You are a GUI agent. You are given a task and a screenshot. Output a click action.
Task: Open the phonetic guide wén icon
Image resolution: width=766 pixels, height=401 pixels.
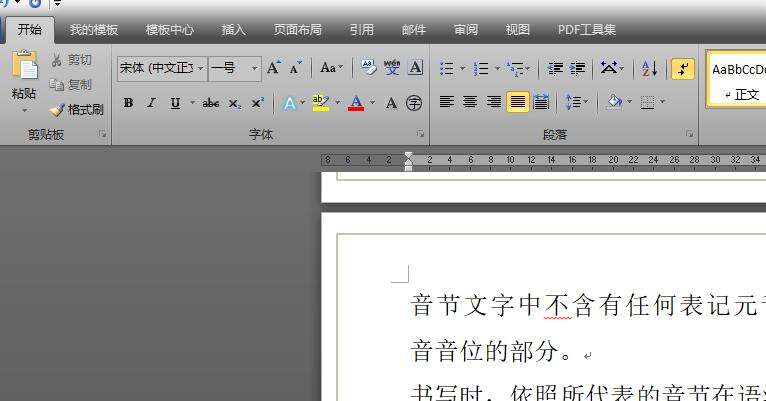[x=392, y=67]
